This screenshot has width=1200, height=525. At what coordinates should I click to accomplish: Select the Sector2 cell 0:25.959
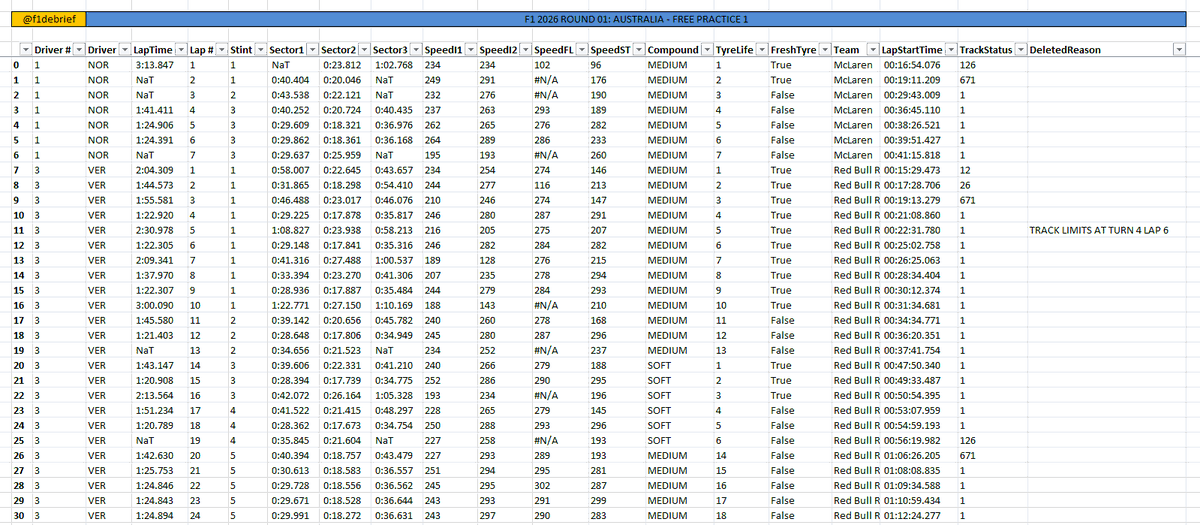point(344,156)
